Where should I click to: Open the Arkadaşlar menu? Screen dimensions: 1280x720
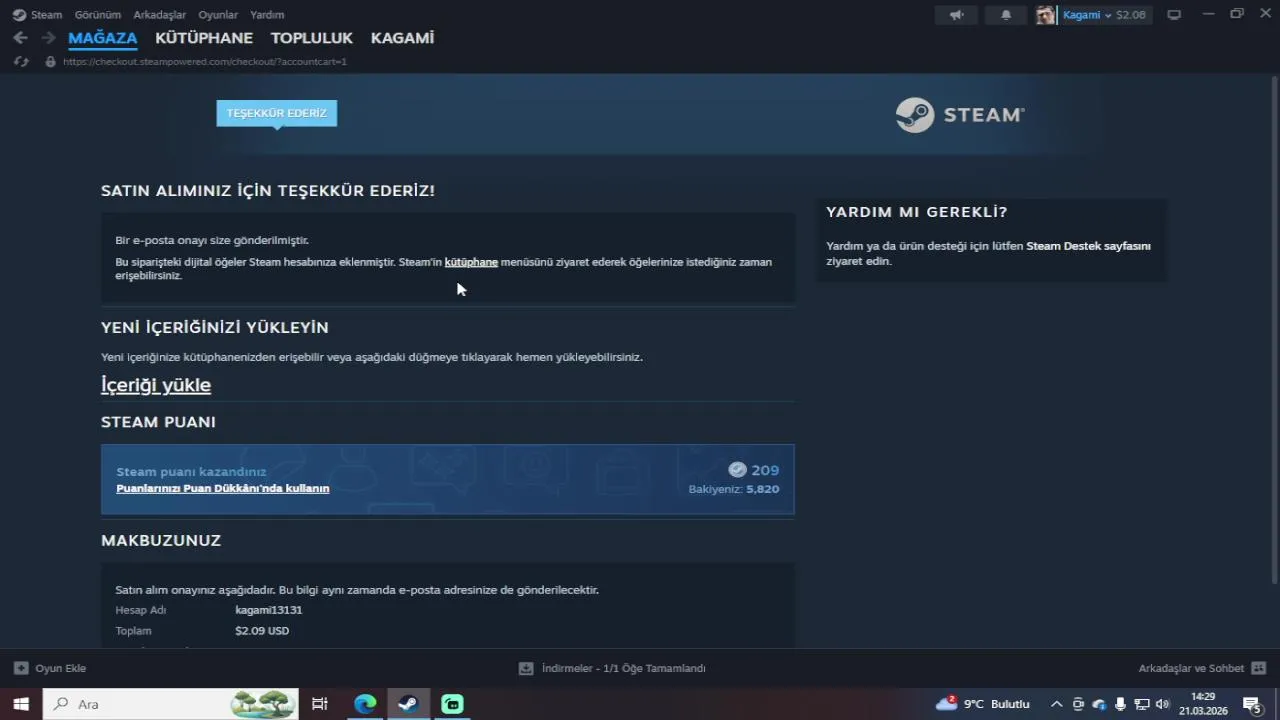click(x=159, y=15)
